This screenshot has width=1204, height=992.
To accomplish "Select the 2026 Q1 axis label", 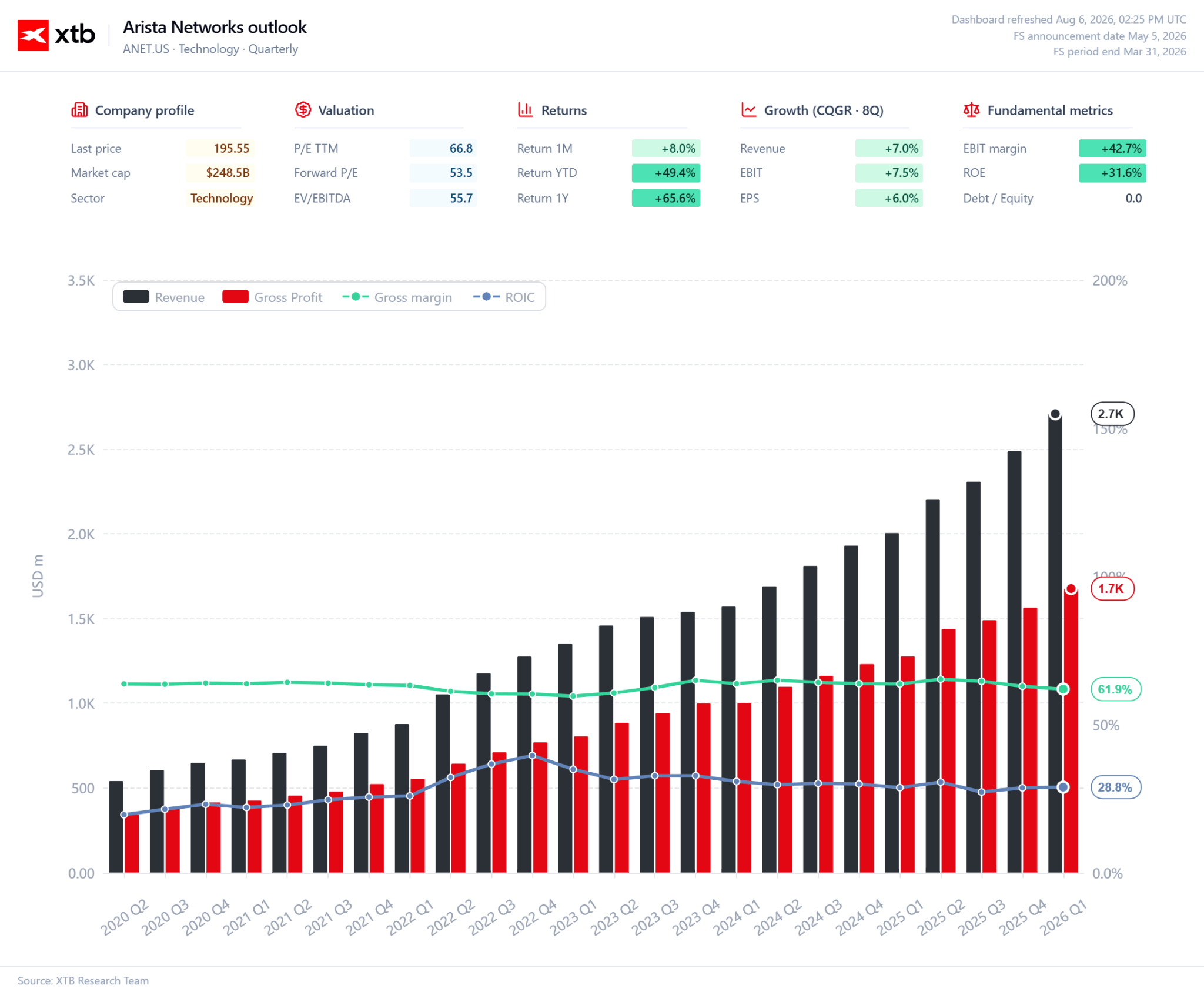I will coord(1063,917).
